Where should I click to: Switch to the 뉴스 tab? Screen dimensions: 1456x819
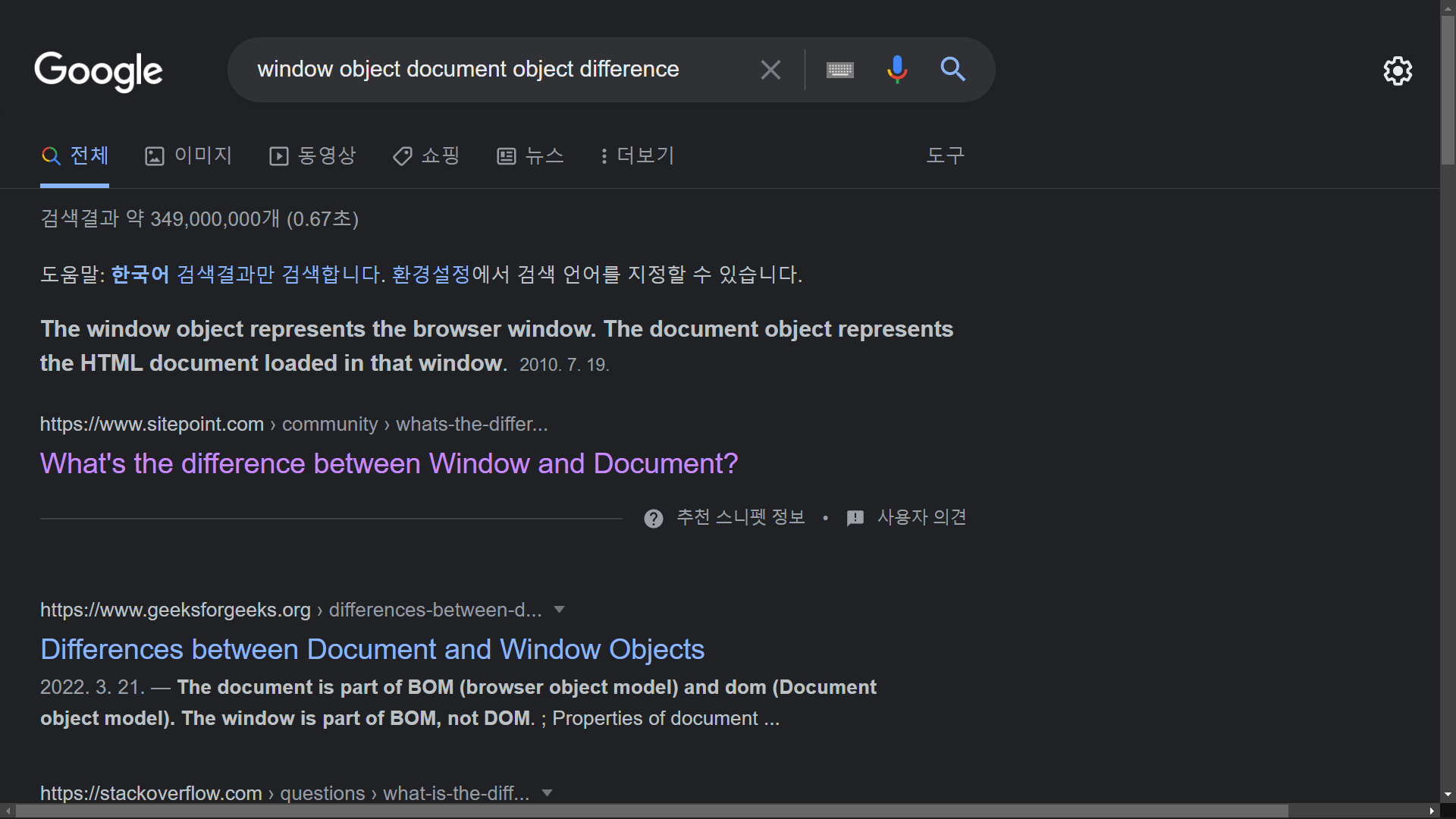530,155
